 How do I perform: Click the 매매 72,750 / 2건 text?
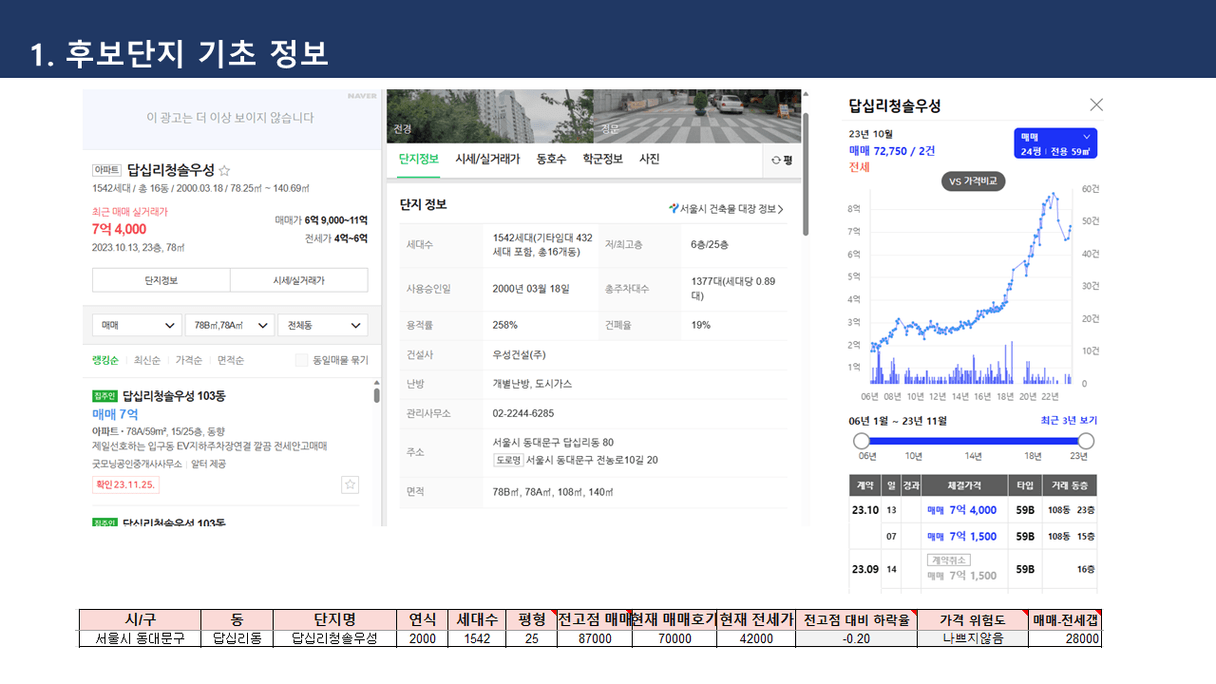click(892, 150)
